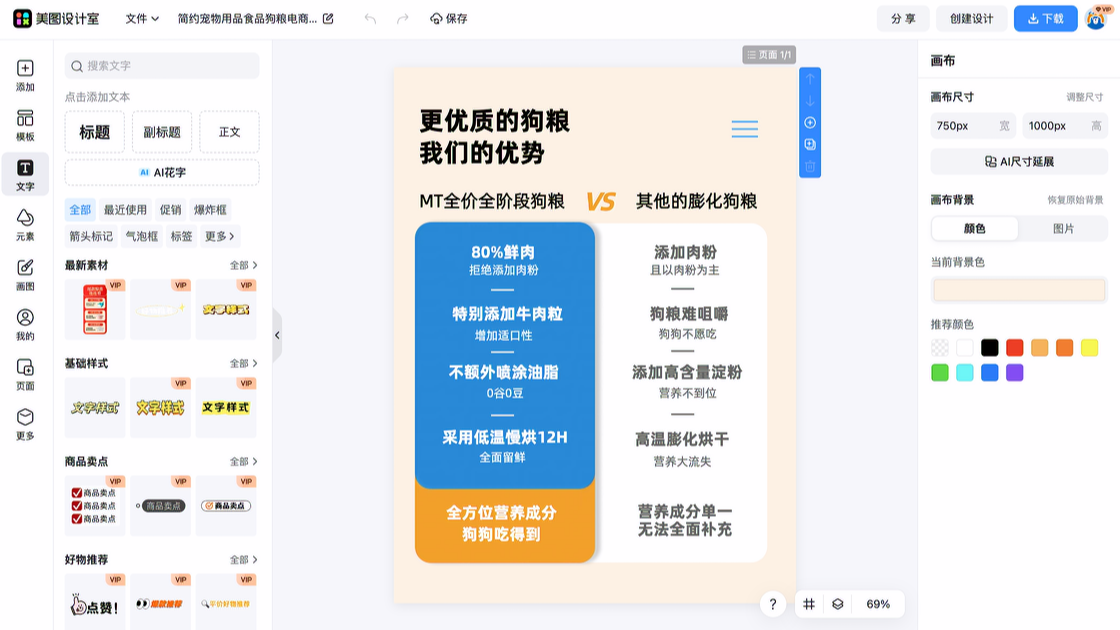Click the add page plus icon beside canvas
This screenshot has height=630, width=1120.
[810, 123]
